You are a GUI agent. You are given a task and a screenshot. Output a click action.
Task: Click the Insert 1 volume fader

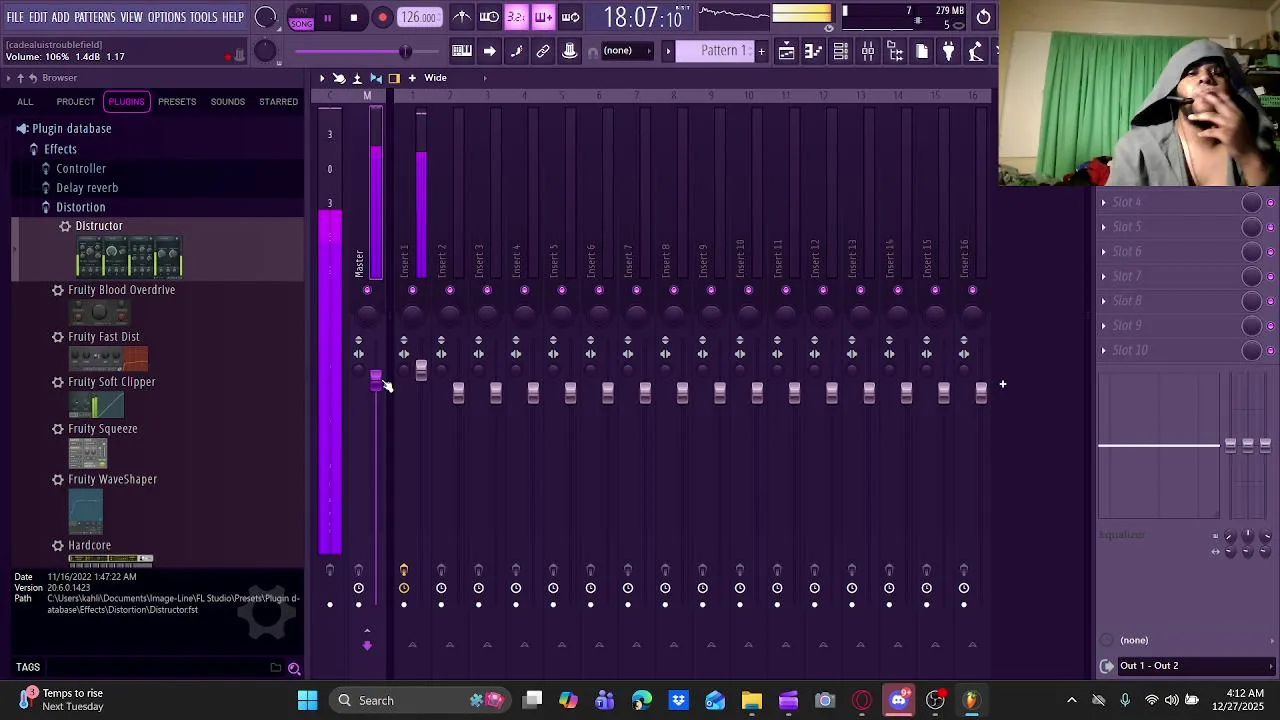421,371
